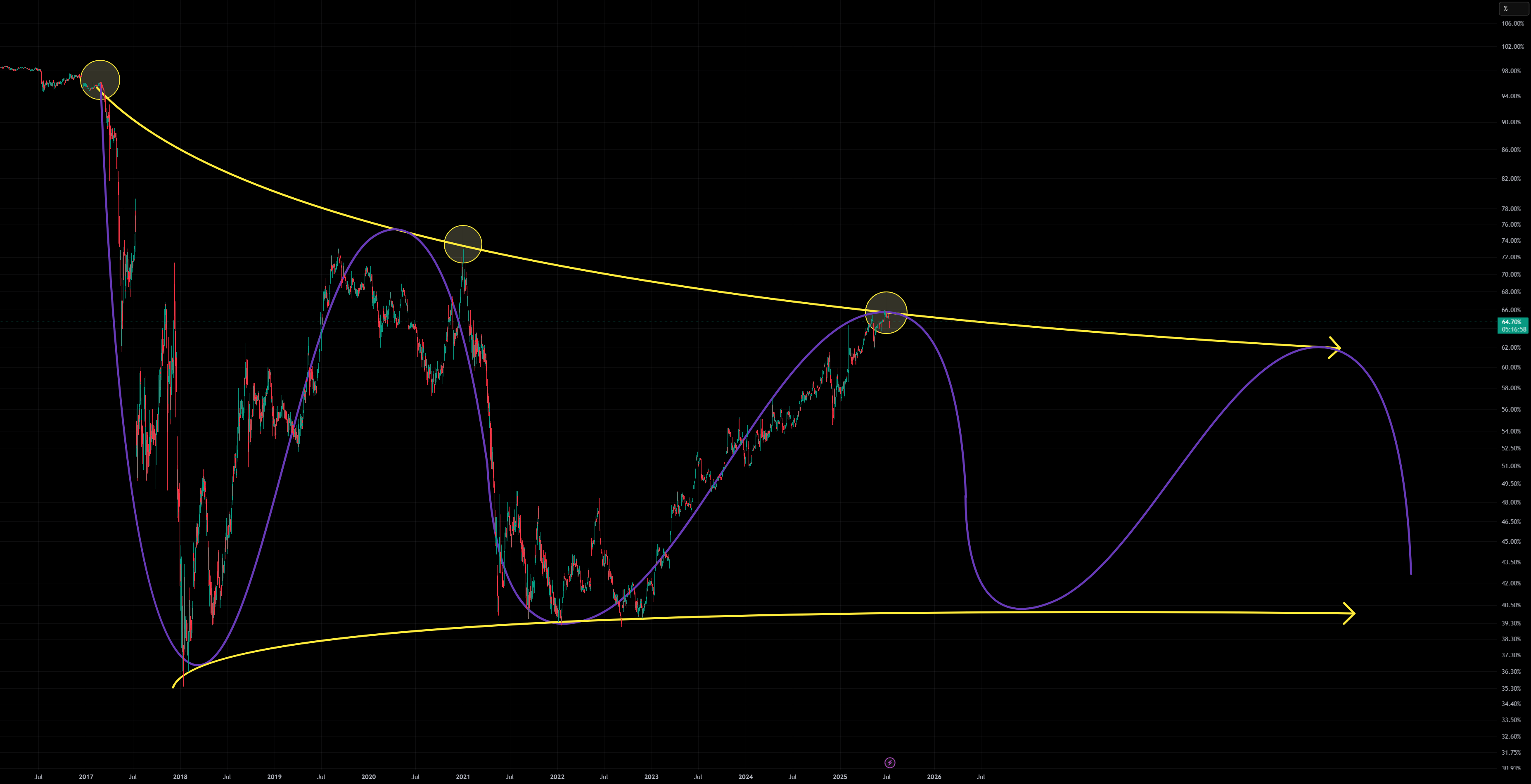Click the 78.00% price scale label

(1511, 208)
